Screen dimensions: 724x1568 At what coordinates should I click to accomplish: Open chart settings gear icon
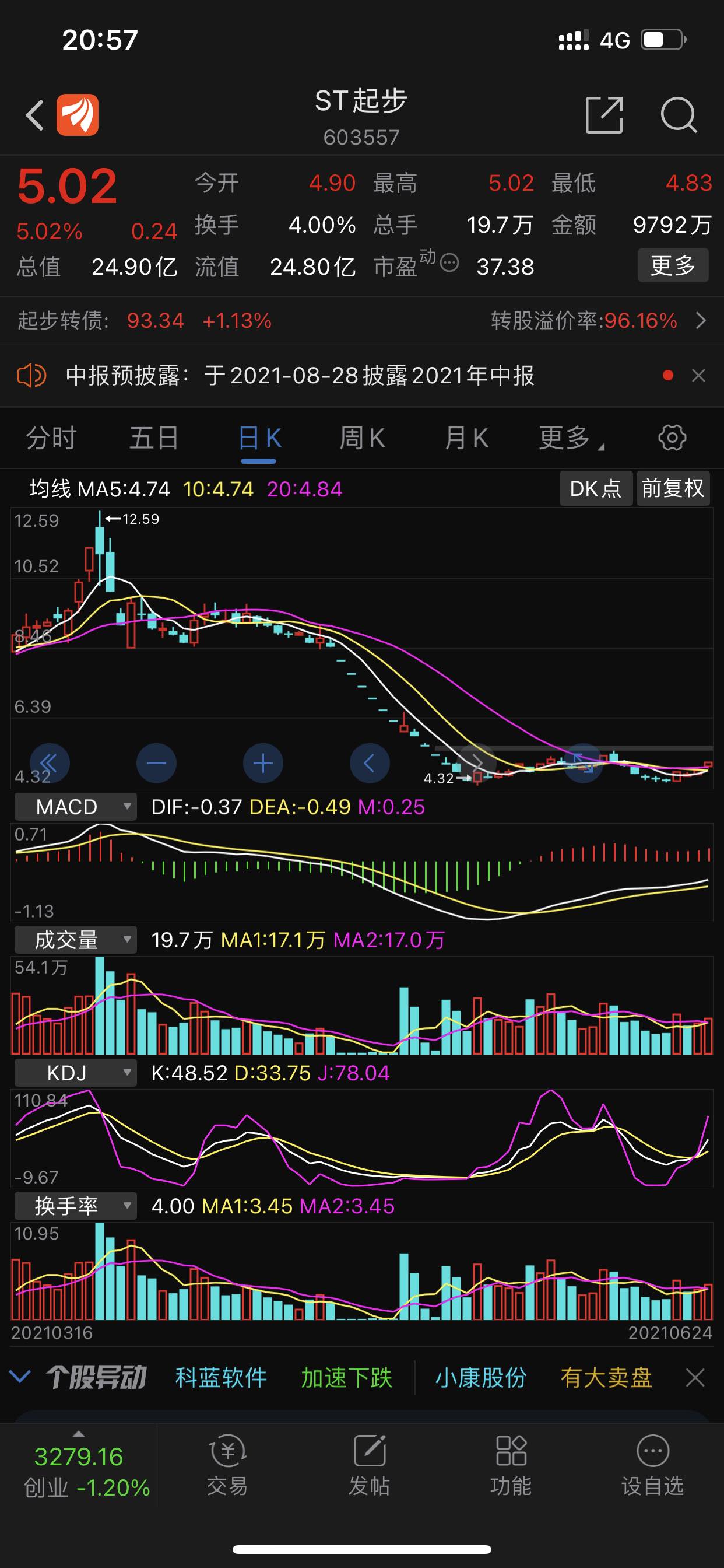672,437
